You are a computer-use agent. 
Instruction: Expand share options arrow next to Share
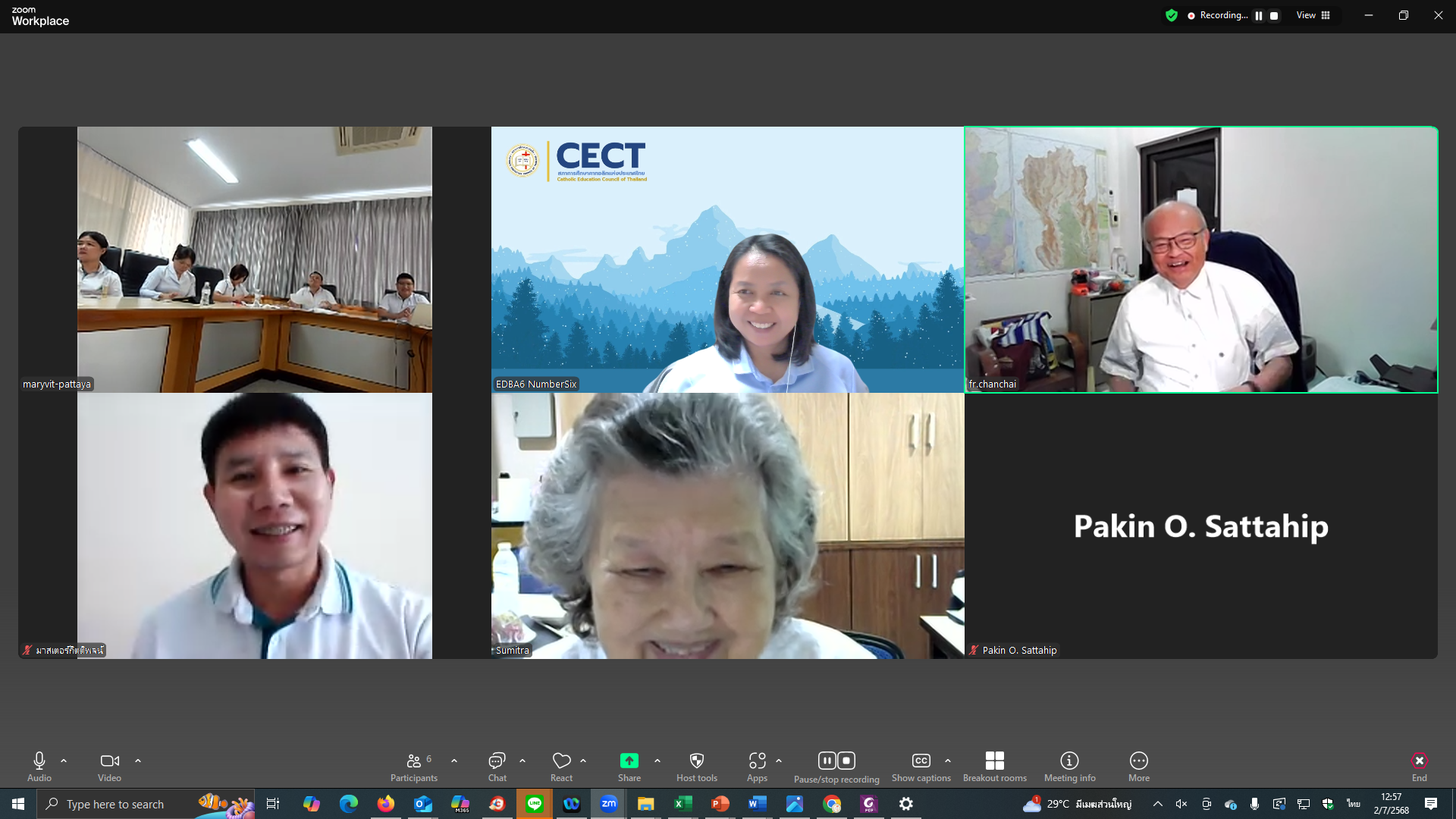[x=657, y=761]
